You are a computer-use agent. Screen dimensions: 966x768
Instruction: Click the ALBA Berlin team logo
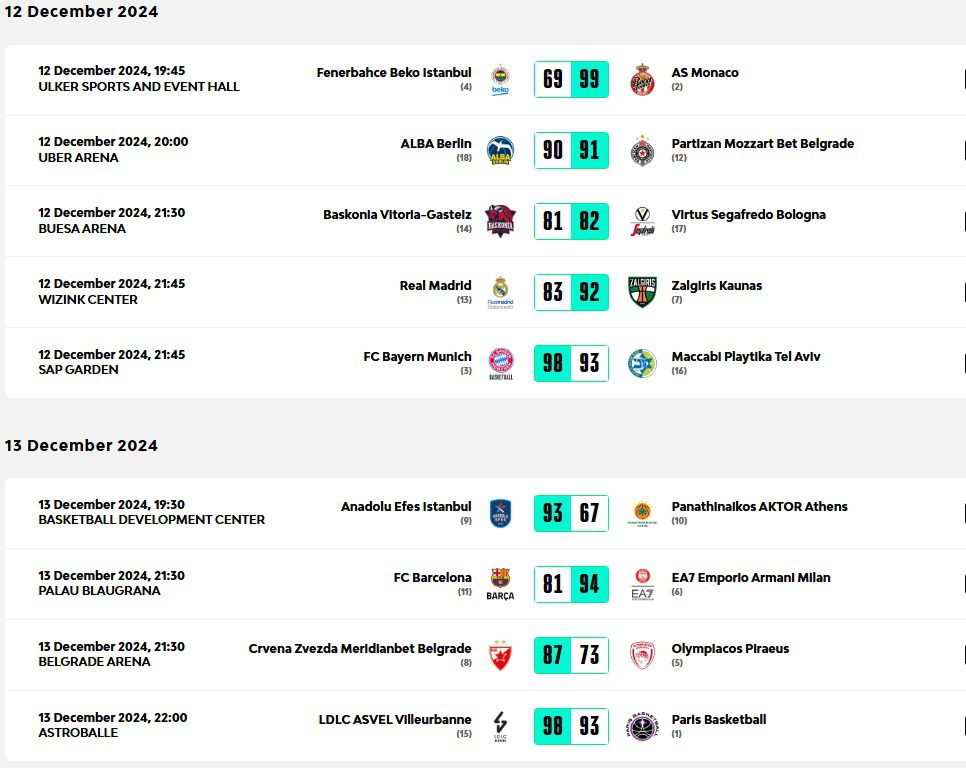(x=500, y=151)
